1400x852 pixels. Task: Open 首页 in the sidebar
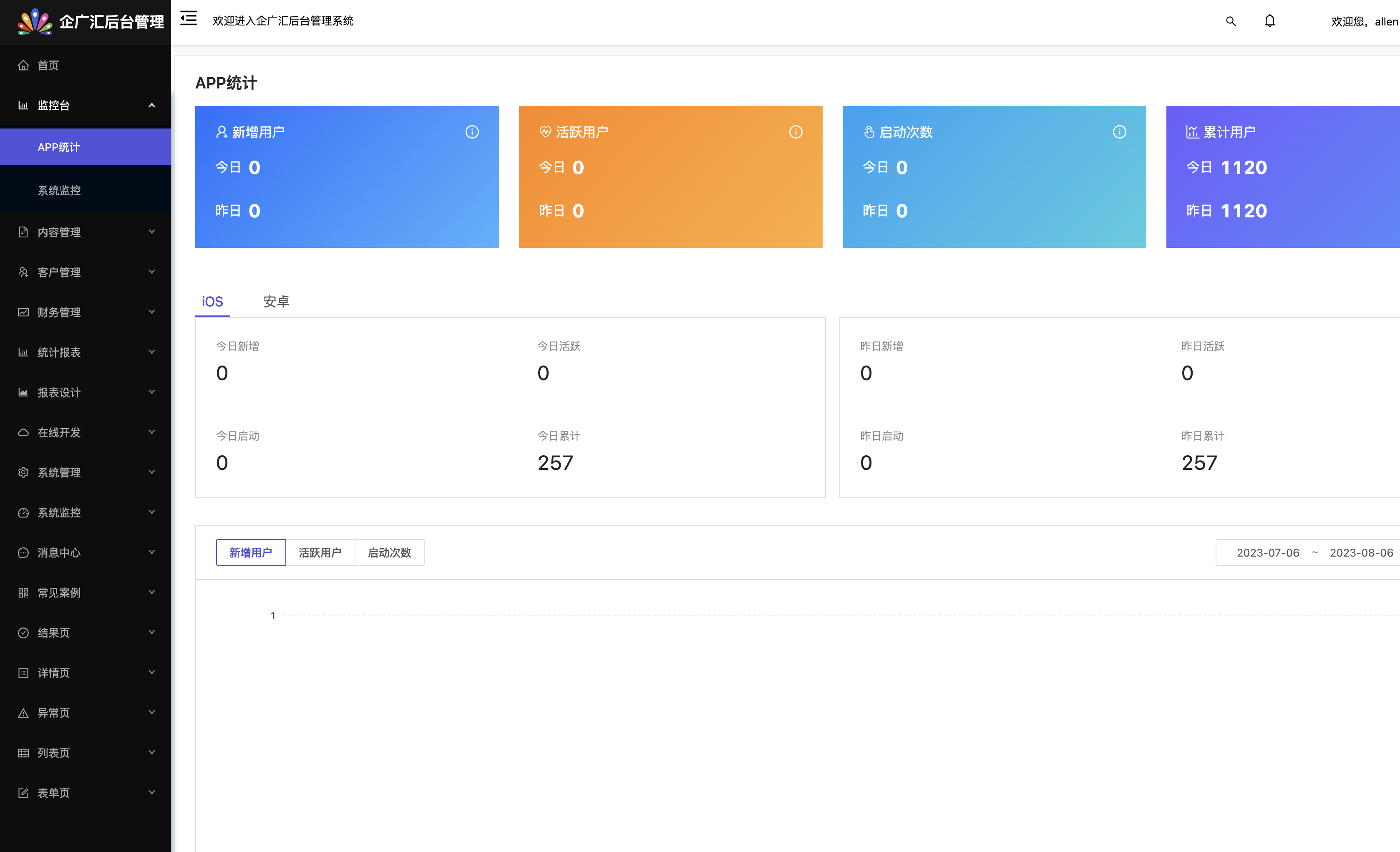point(85,66)
